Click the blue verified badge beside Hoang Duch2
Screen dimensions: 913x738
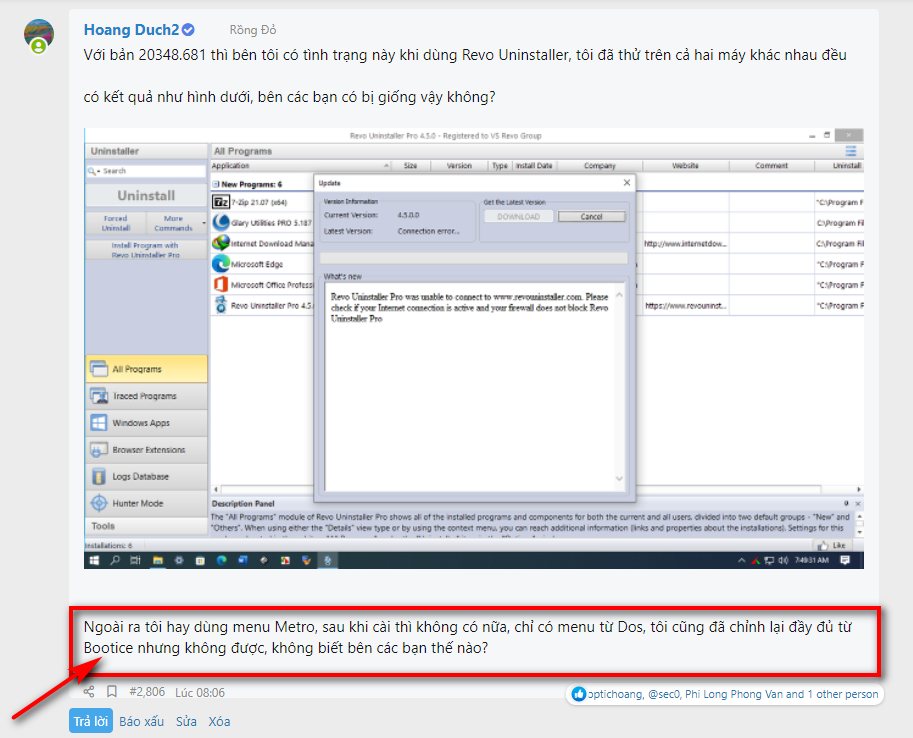tap(188, 30)
